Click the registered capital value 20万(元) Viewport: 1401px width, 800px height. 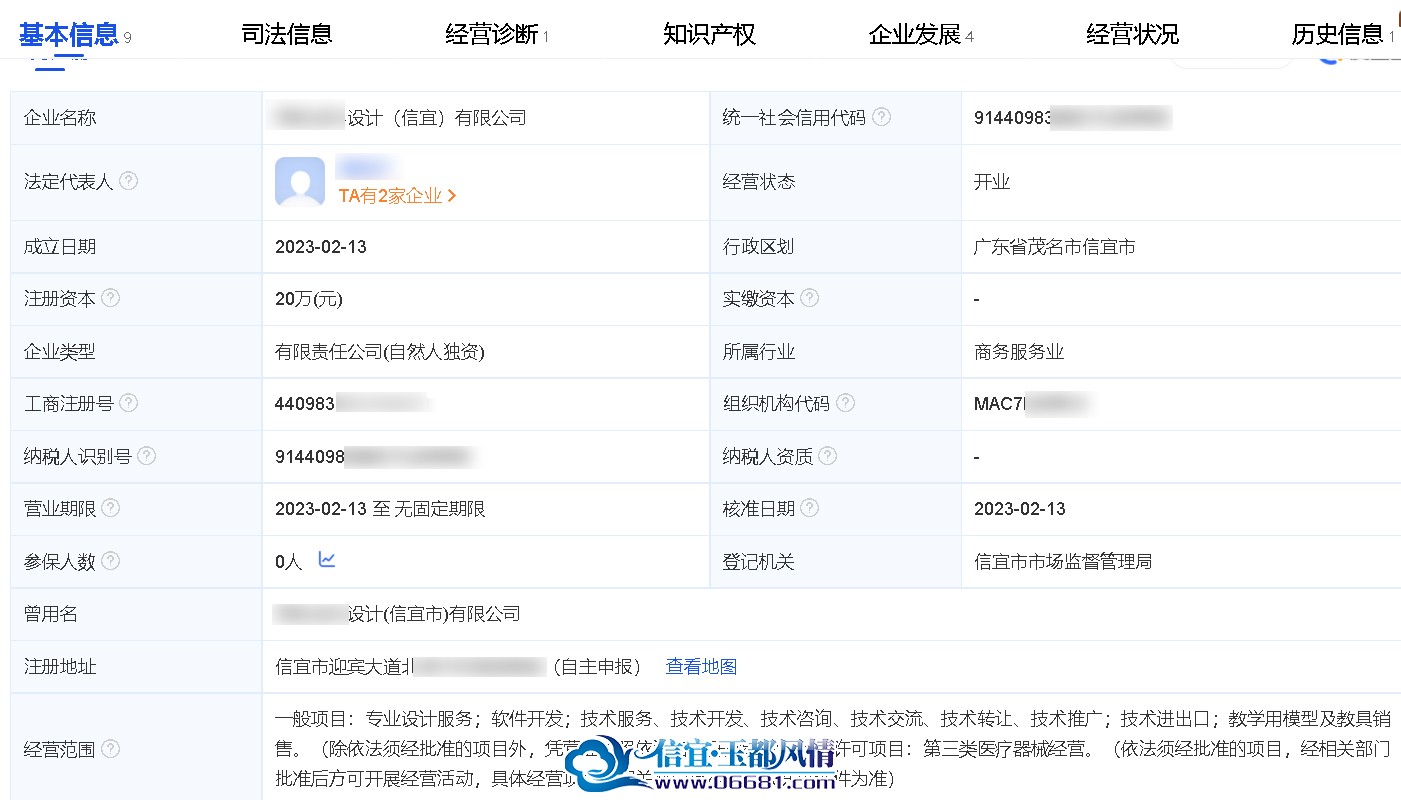[309, 299]
